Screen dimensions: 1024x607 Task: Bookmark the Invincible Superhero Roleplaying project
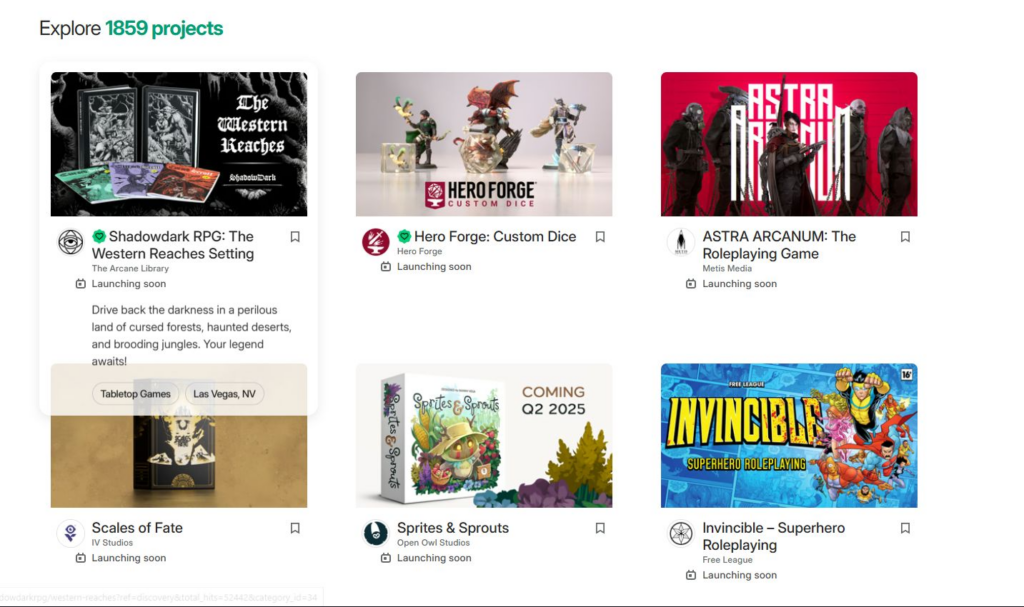pos(905,528)
